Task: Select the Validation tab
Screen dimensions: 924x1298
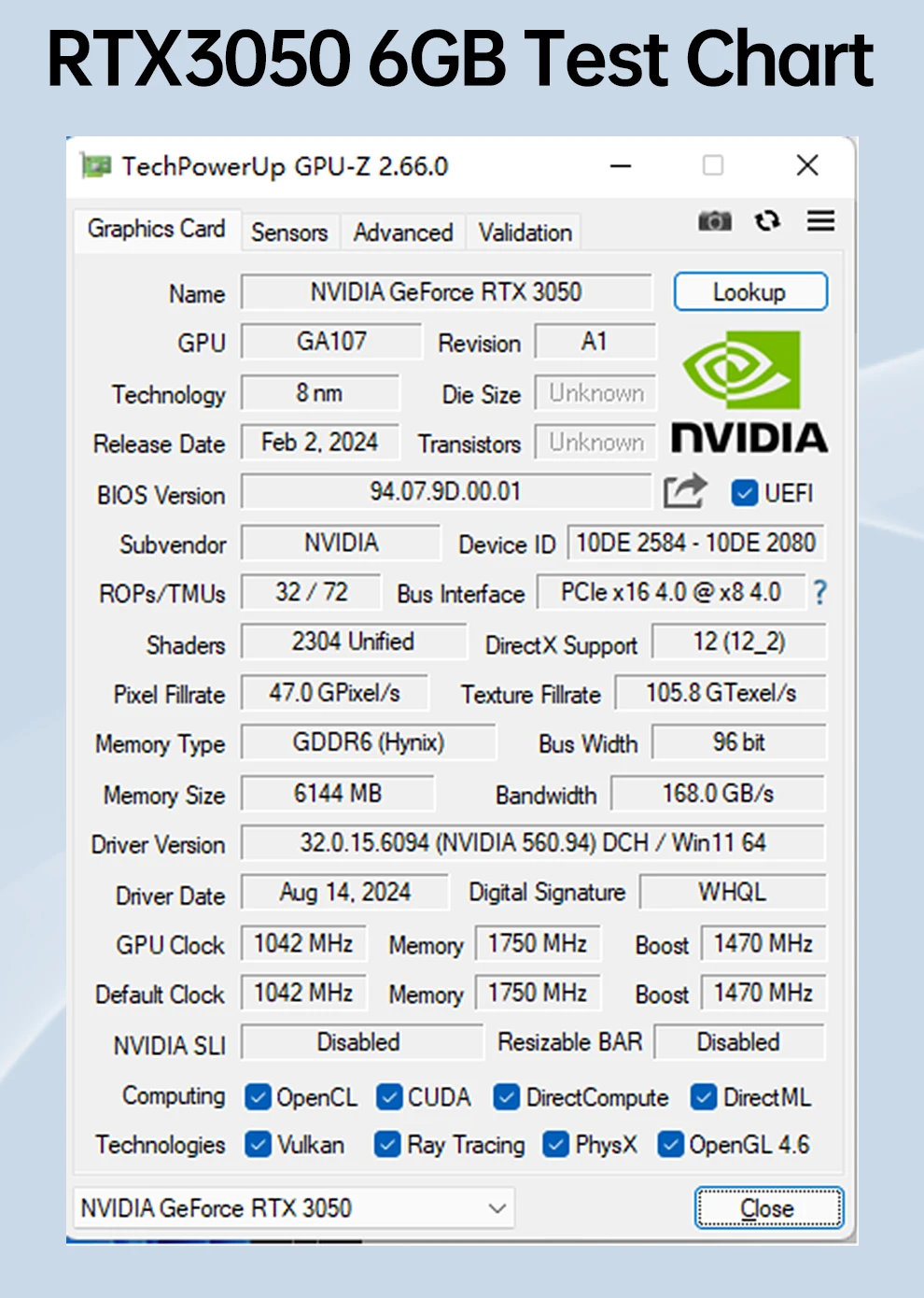Action: tap(525, 233)
